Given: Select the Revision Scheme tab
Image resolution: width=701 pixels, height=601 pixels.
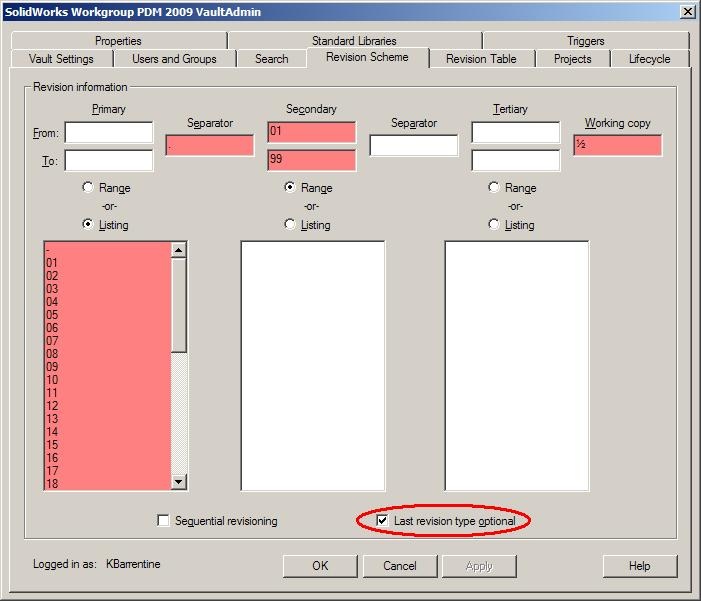Looking at the screenshot, I should pos(367,57).
